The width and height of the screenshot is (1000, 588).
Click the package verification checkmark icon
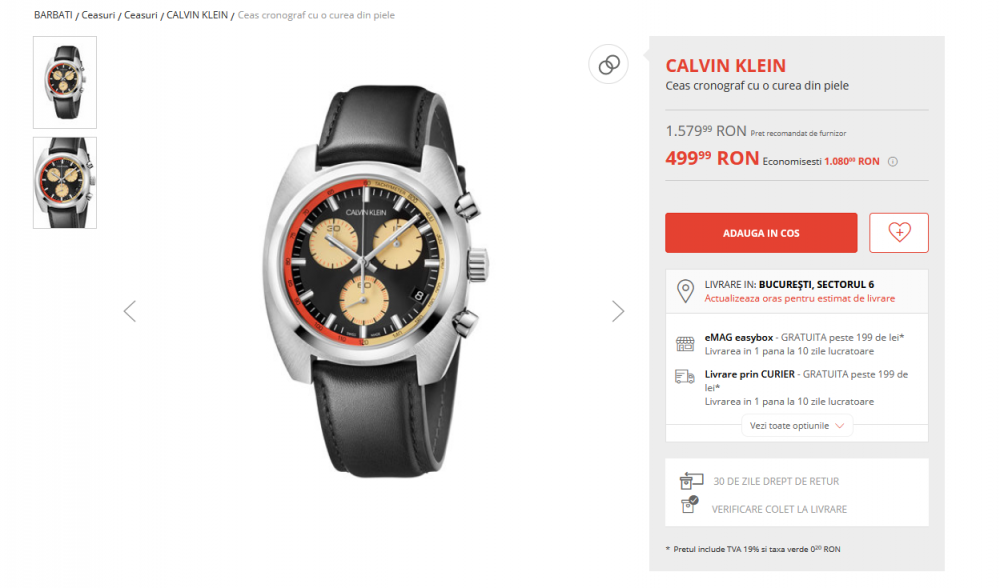[x=690, y=509]
